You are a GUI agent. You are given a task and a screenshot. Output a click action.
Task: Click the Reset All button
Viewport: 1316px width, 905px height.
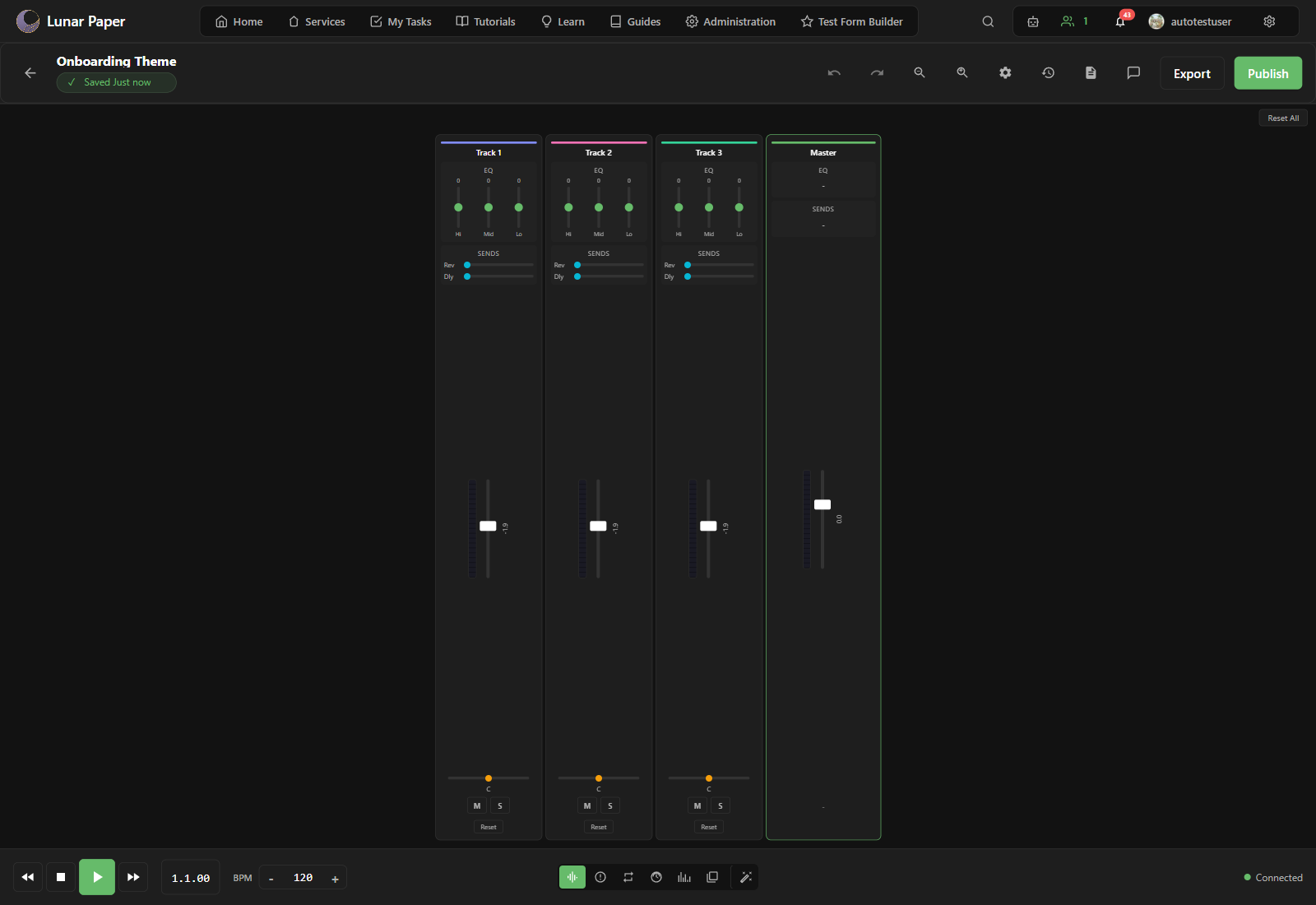[1283, 118]
